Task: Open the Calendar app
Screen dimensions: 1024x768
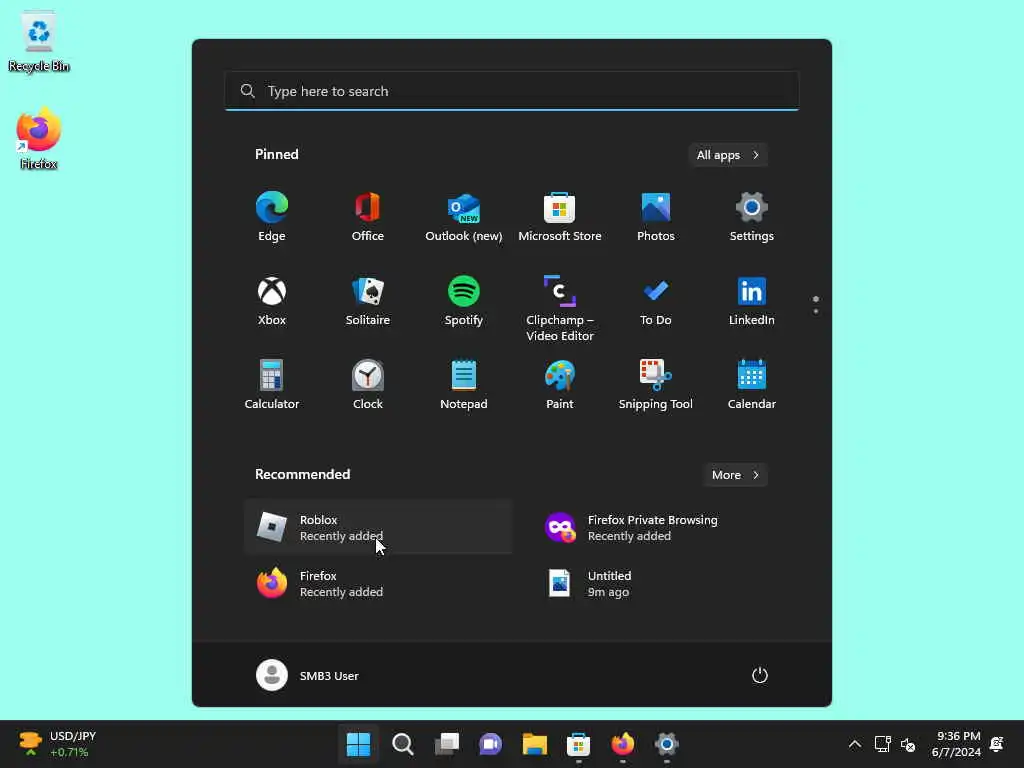Action: click(x=752, y=385)
